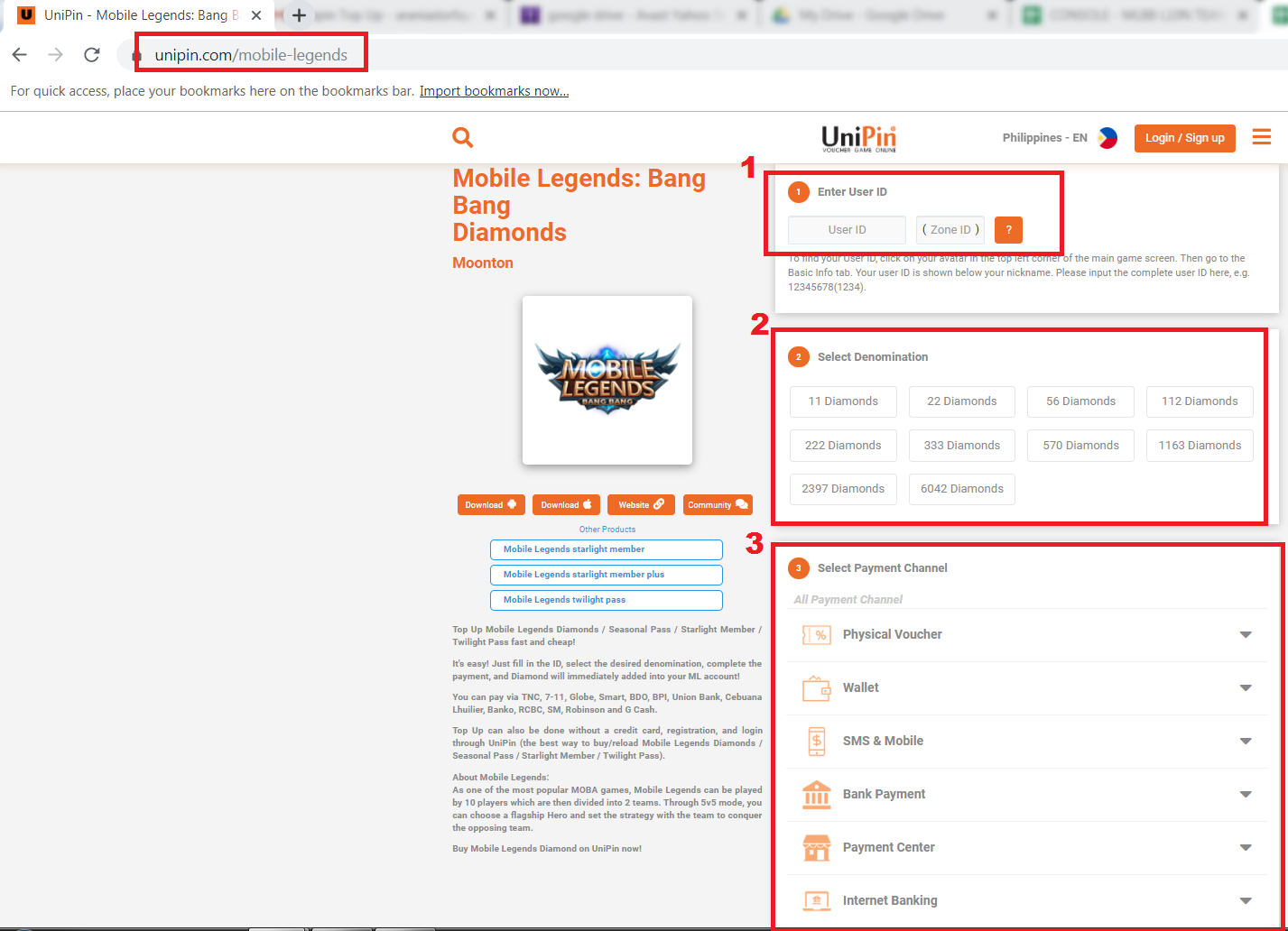
Task: Click the Bank Payment building icon
Action: [x=817, y=795]
